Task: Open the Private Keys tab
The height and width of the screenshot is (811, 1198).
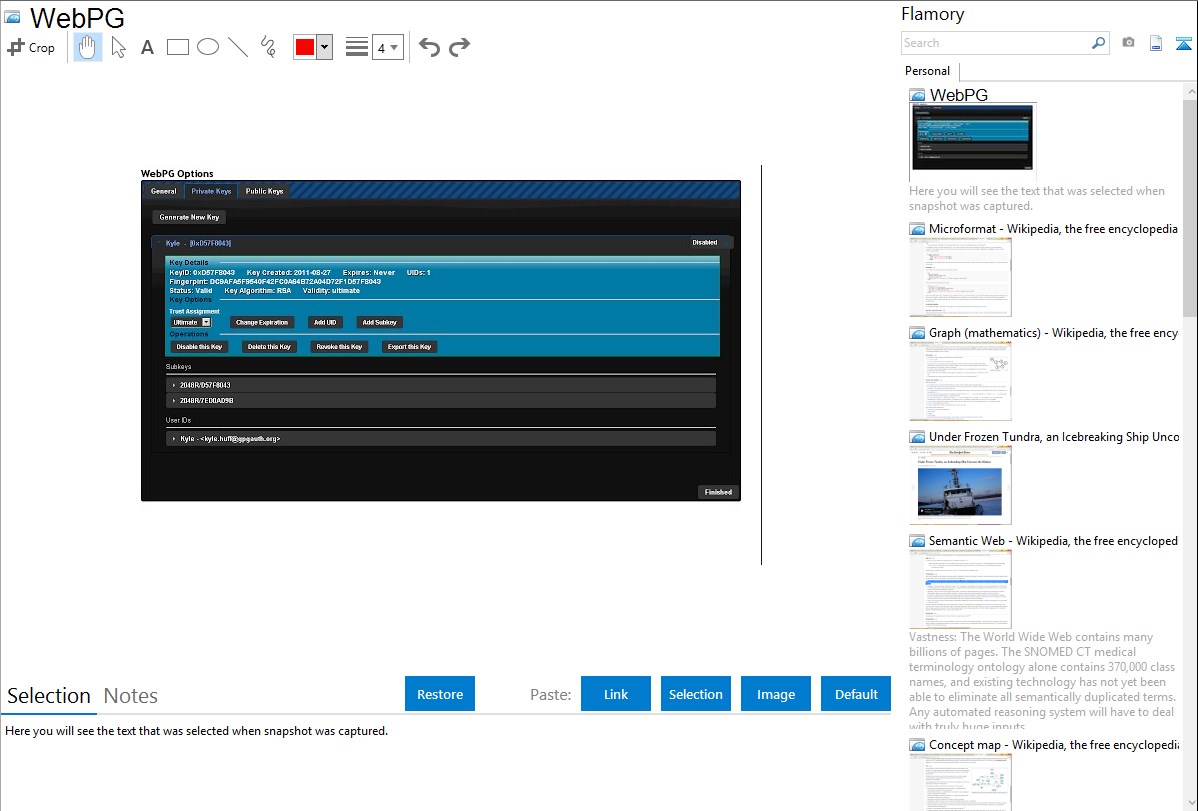Action: point(211,191)
